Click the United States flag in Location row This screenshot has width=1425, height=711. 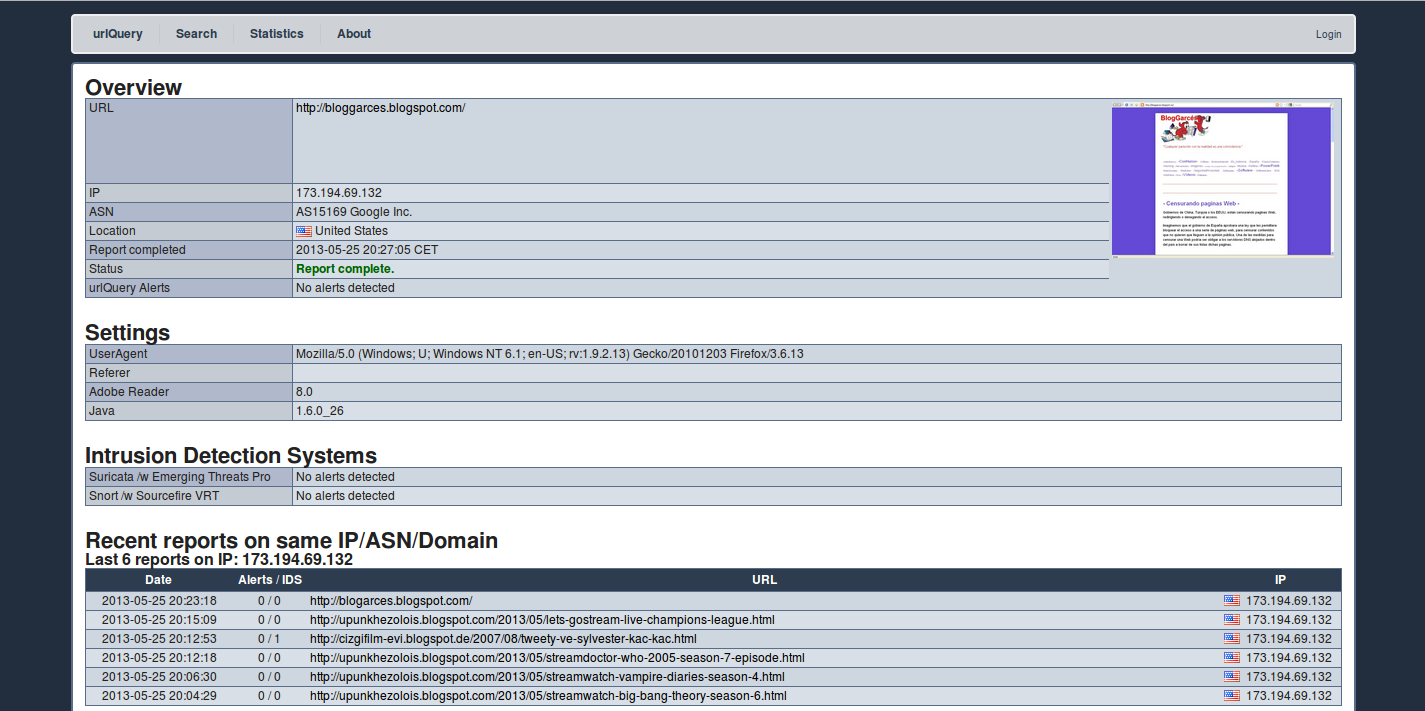click(303, 230)
